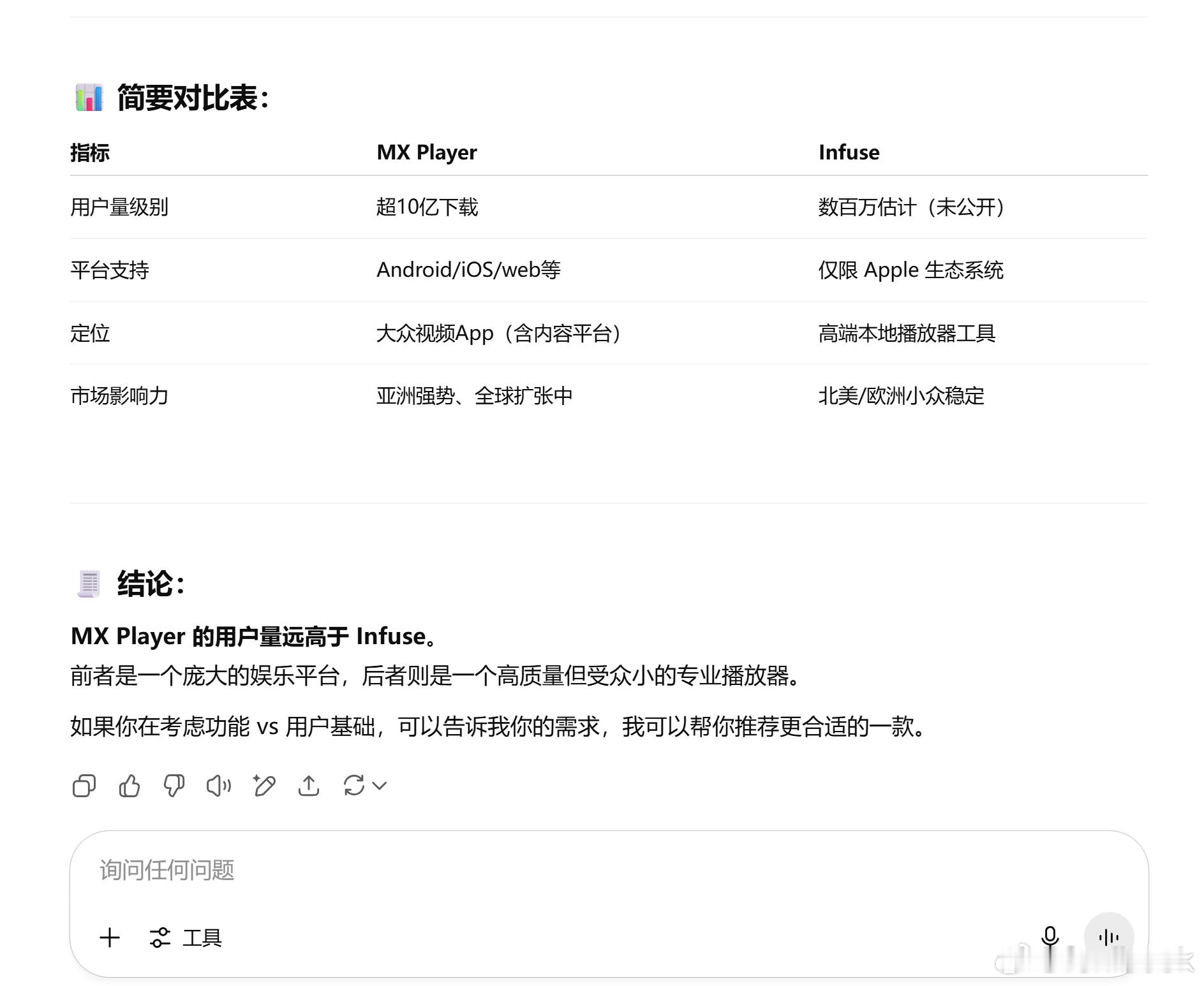The height and width of the screenshot is (986, 1204).
Task: Select the 用户量级别 row label
Action: click(x=119, y=207)
